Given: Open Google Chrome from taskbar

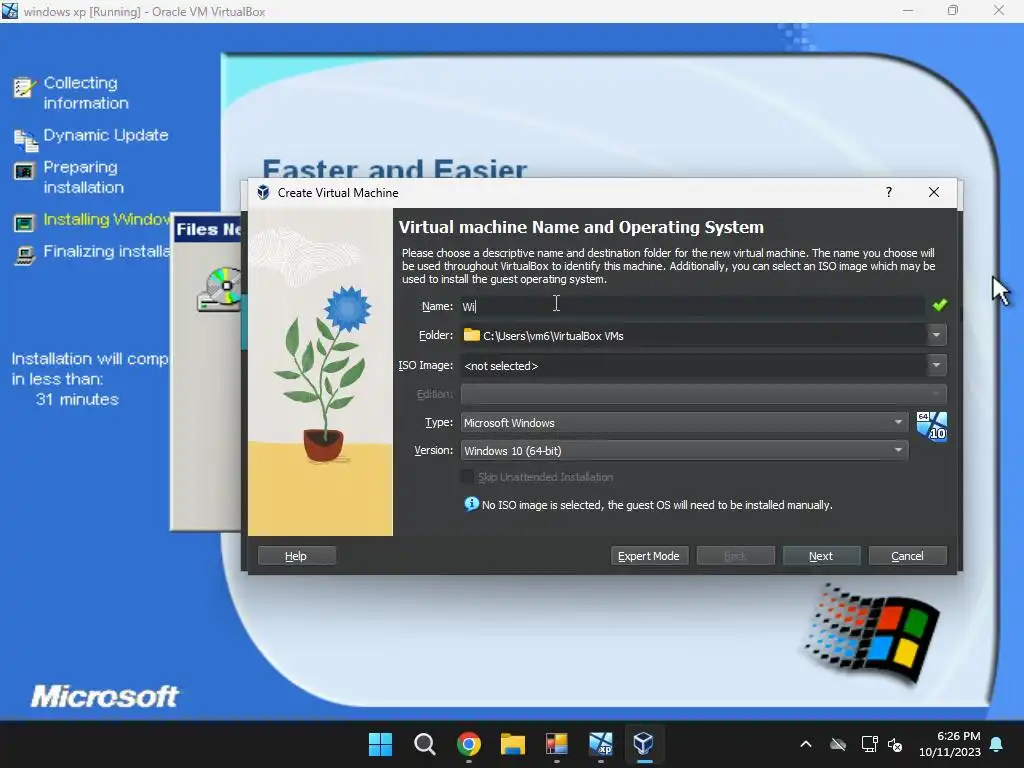Looking at the screenshot, I should pos(469,744).
